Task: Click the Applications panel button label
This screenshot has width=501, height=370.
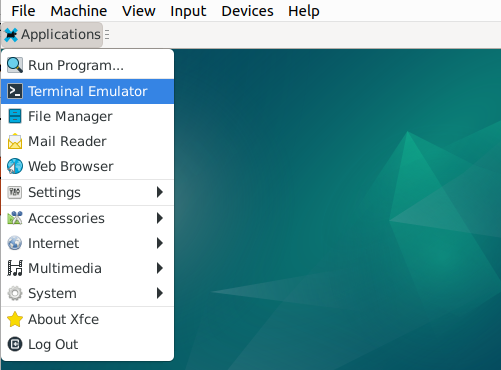Action: point(61,35)
